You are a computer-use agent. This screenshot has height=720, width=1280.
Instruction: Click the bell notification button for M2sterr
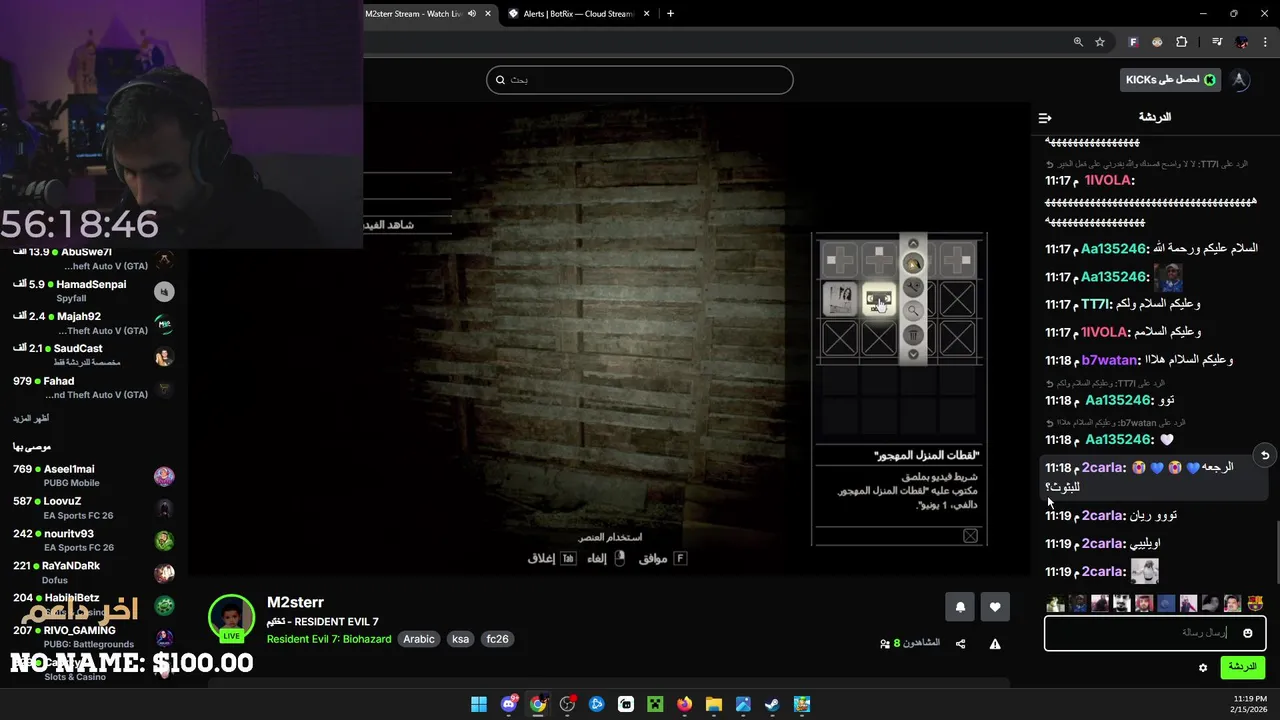tap(960, 606)
